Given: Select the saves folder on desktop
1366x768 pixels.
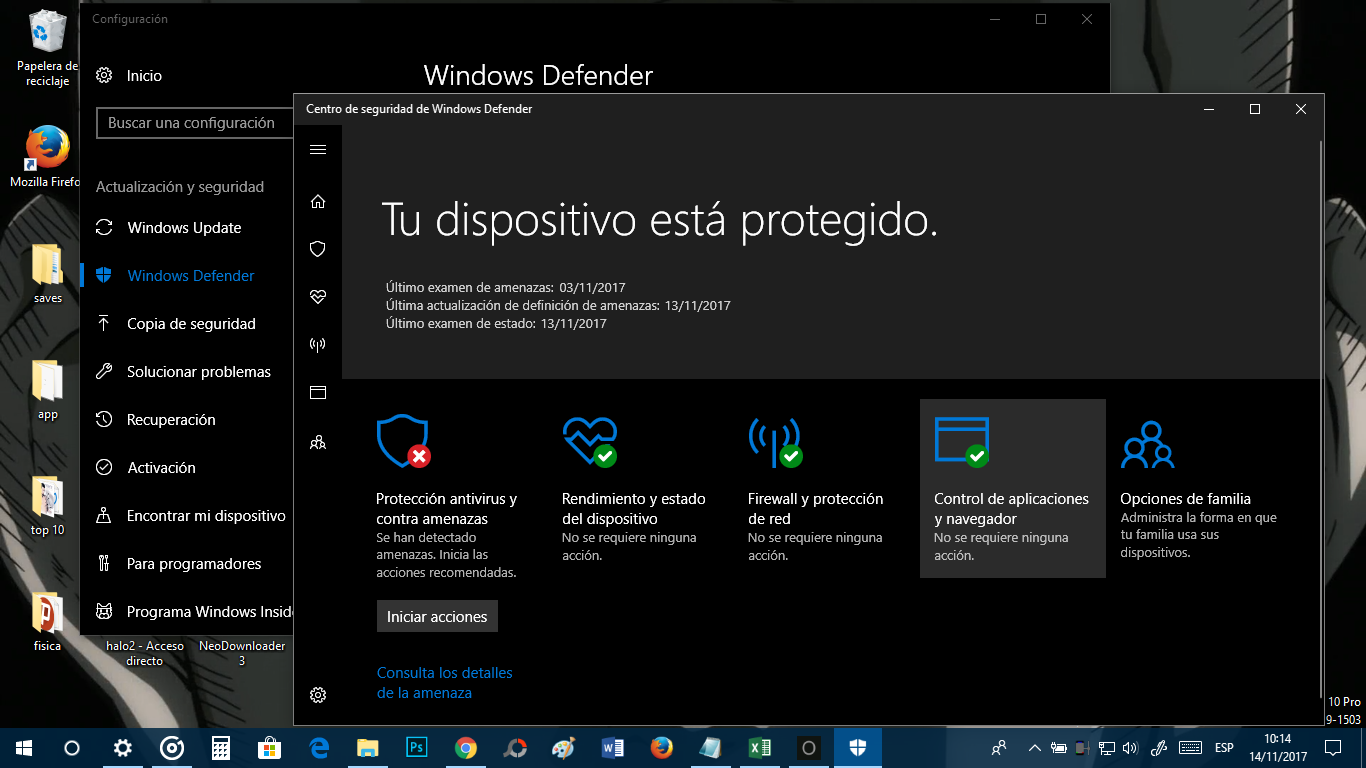Looking at the screenshot, I should (x=47, y=274).
